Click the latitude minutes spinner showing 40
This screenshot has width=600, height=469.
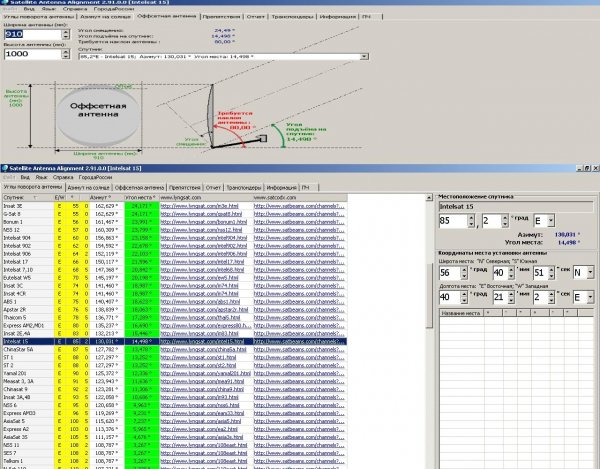[x=504, y=273]
